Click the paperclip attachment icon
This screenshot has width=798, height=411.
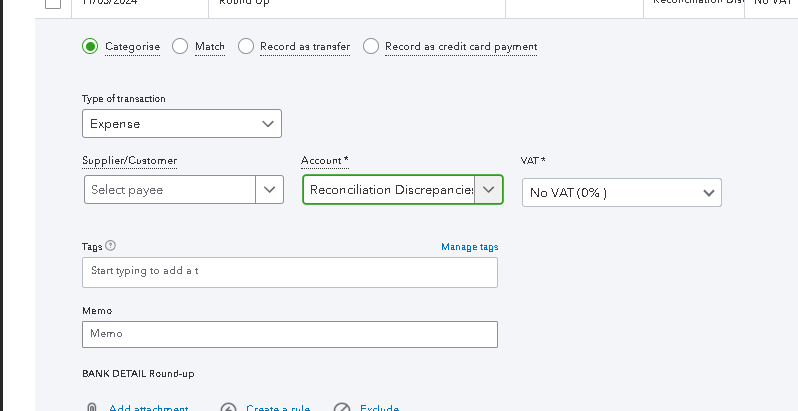(x=92, y=408)
